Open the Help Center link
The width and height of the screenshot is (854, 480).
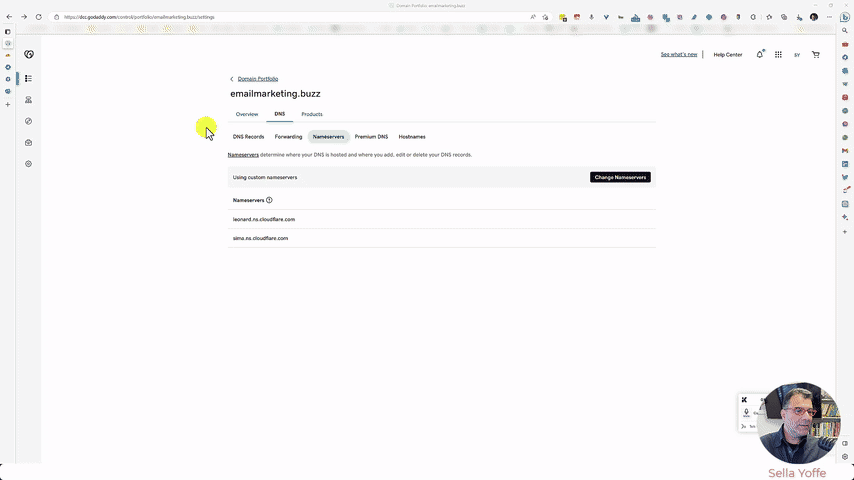pyautogui.click(x=728, y=54)
